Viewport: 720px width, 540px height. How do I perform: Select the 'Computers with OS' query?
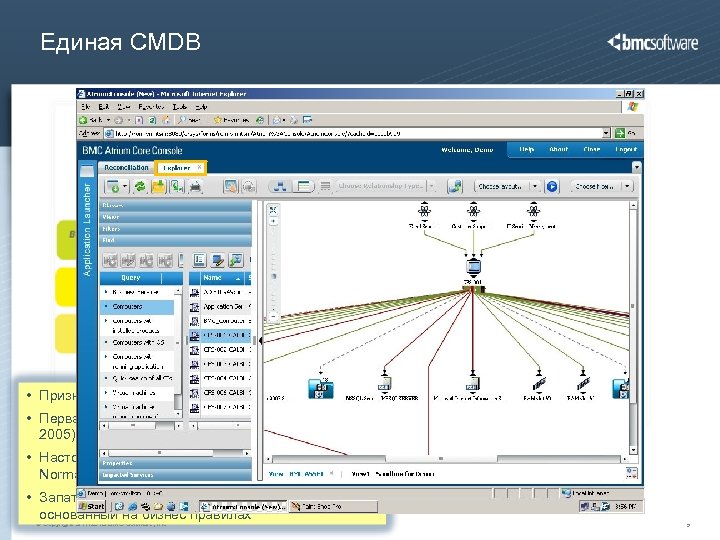pos(137,343)
